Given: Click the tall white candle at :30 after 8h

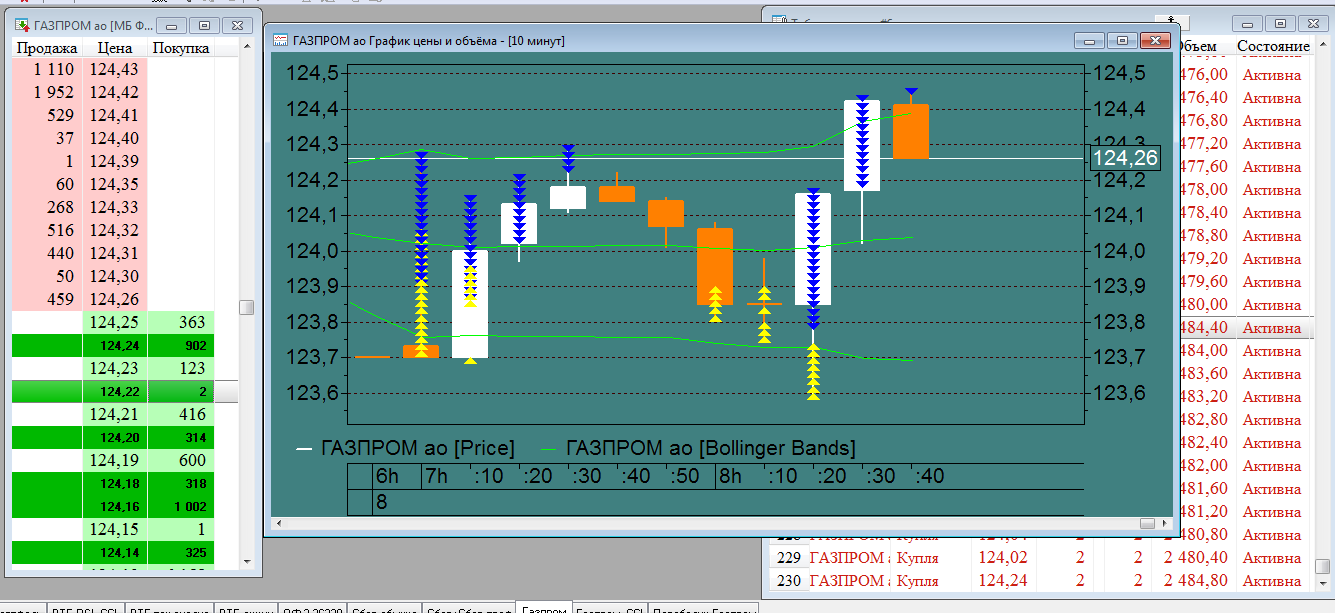Looking at the screenshot, I should pyautogui.click(x=862, y=145).
